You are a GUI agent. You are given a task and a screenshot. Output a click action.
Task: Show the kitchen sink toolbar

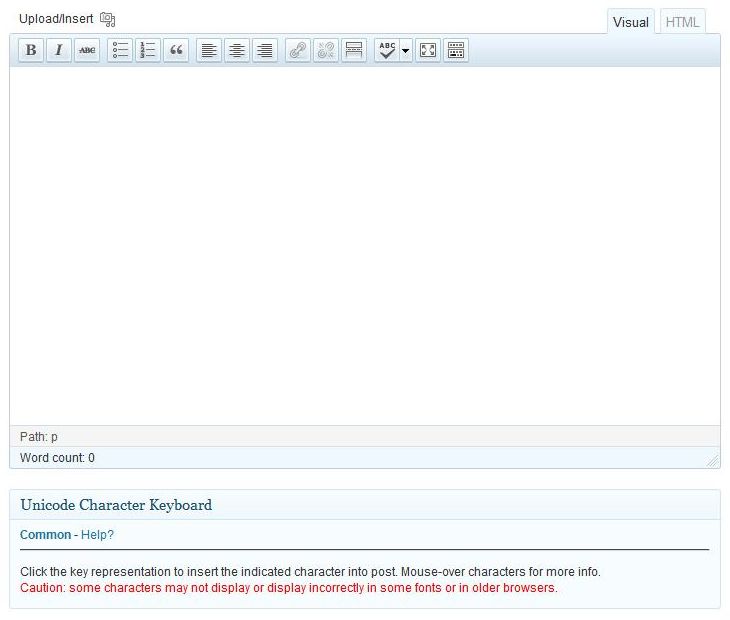(x=456, y=50)
